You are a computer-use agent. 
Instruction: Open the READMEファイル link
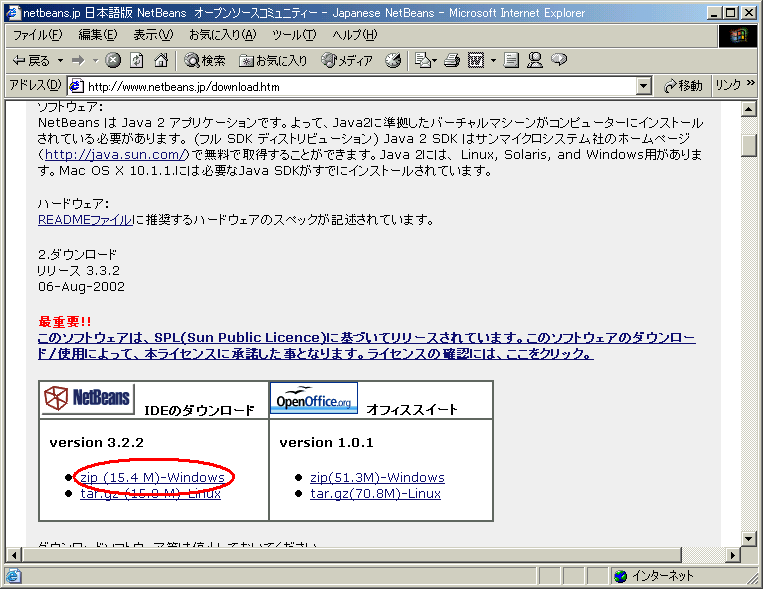point(85,220)
